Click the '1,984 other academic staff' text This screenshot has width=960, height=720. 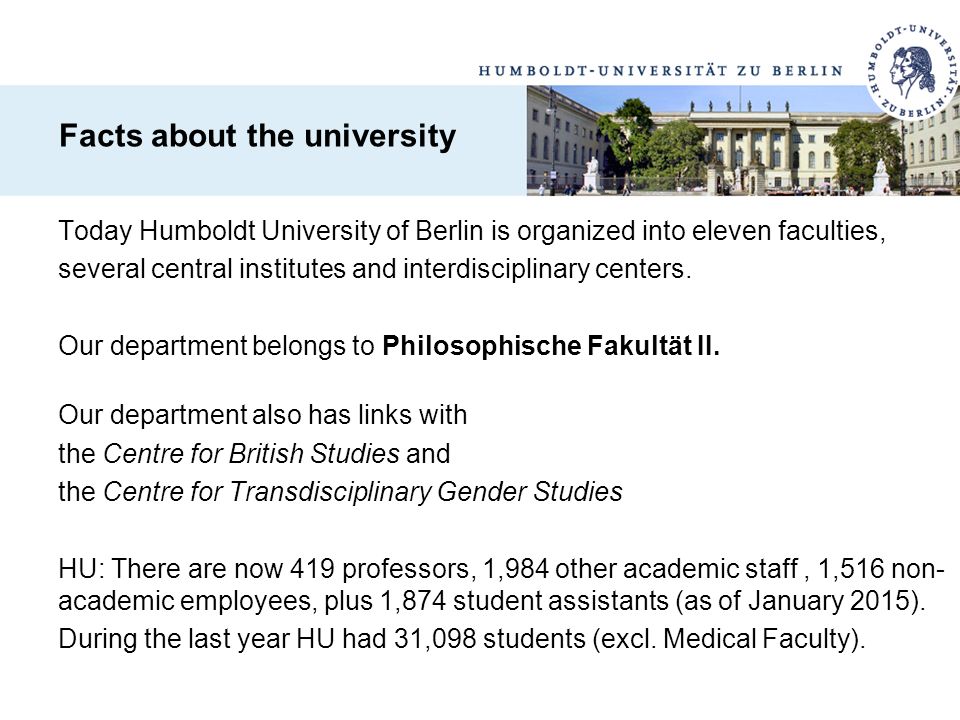[x=640, y=569]
